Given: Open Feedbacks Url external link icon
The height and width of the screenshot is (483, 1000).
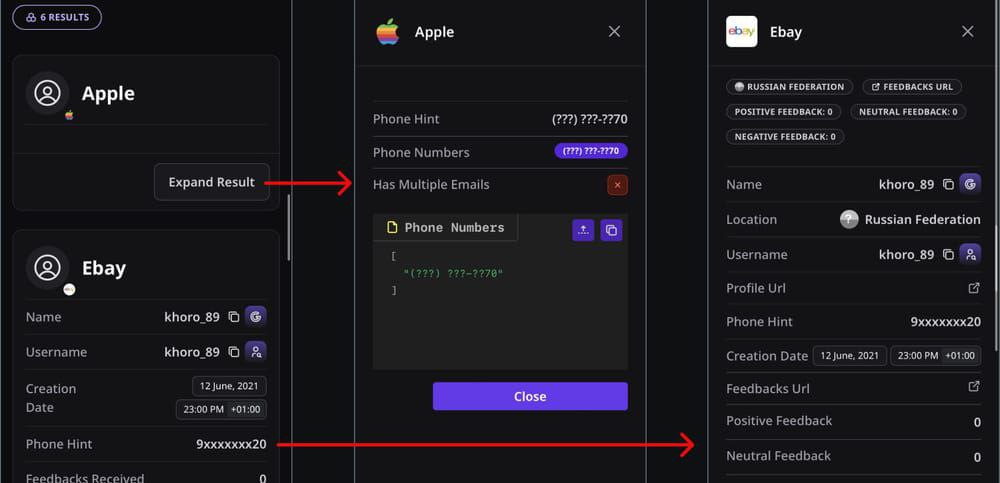Looking at the screenshot, I should (974, 387).
